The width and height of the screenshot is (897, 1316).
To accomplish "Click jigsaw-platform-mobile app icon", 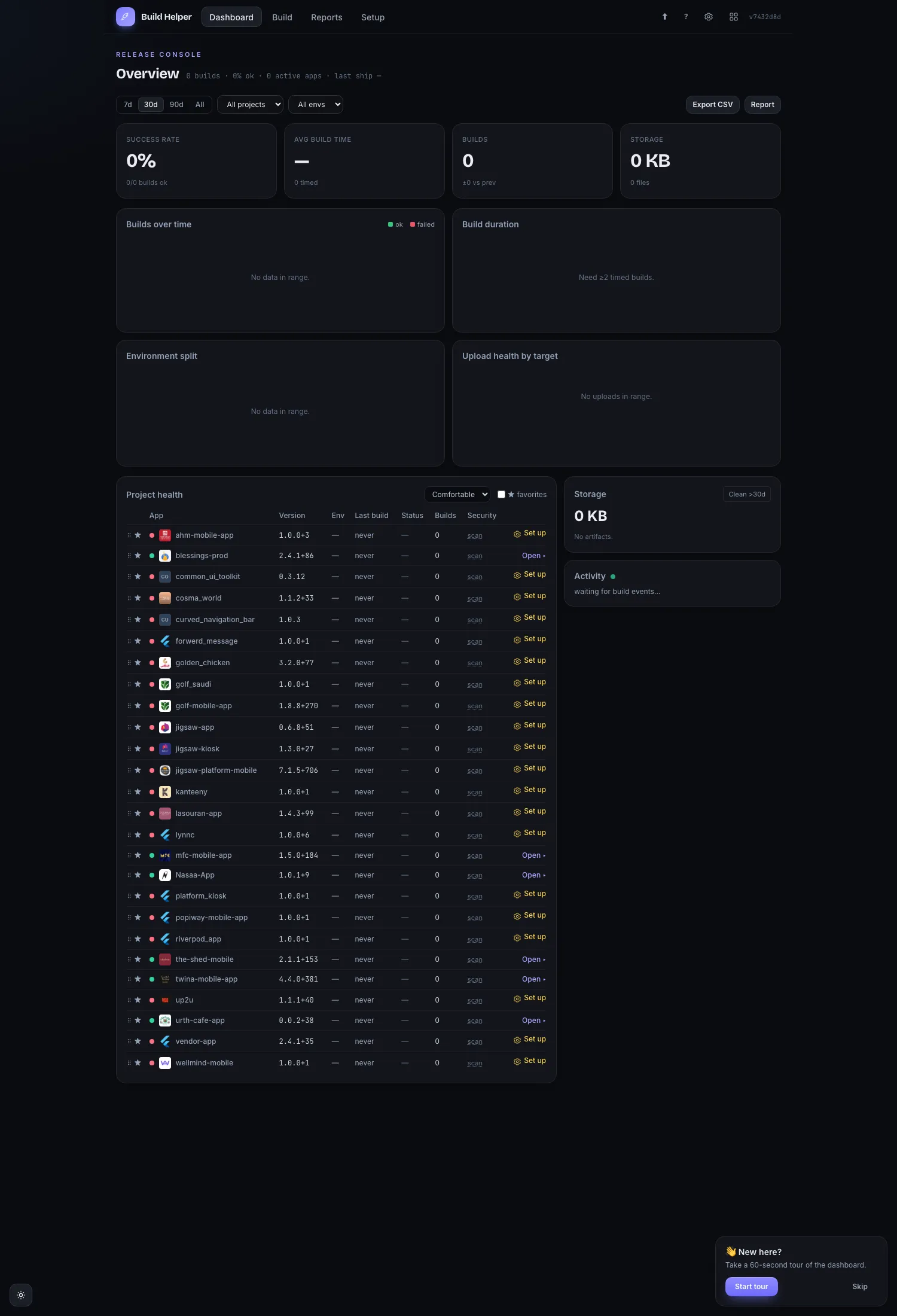I will click(165, 770).
